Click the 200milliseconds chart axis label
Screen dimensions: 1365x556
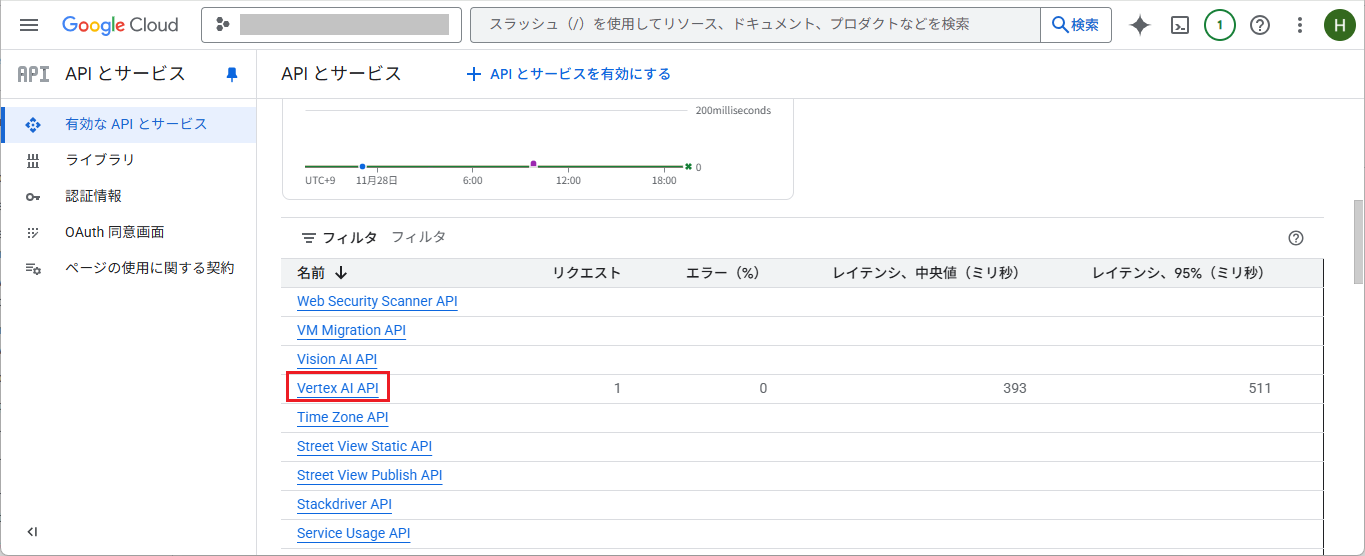coord(733,110)
